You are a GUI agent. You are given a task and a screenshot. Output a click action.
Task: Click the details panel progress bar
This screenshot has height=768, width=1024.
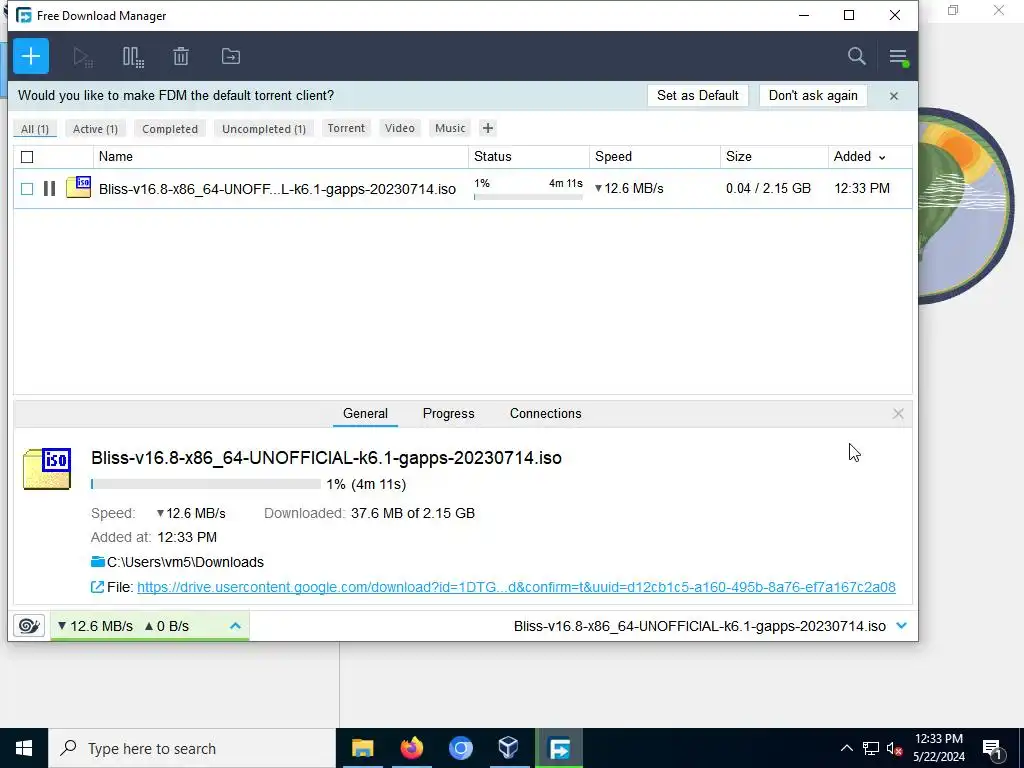(206, 484)
